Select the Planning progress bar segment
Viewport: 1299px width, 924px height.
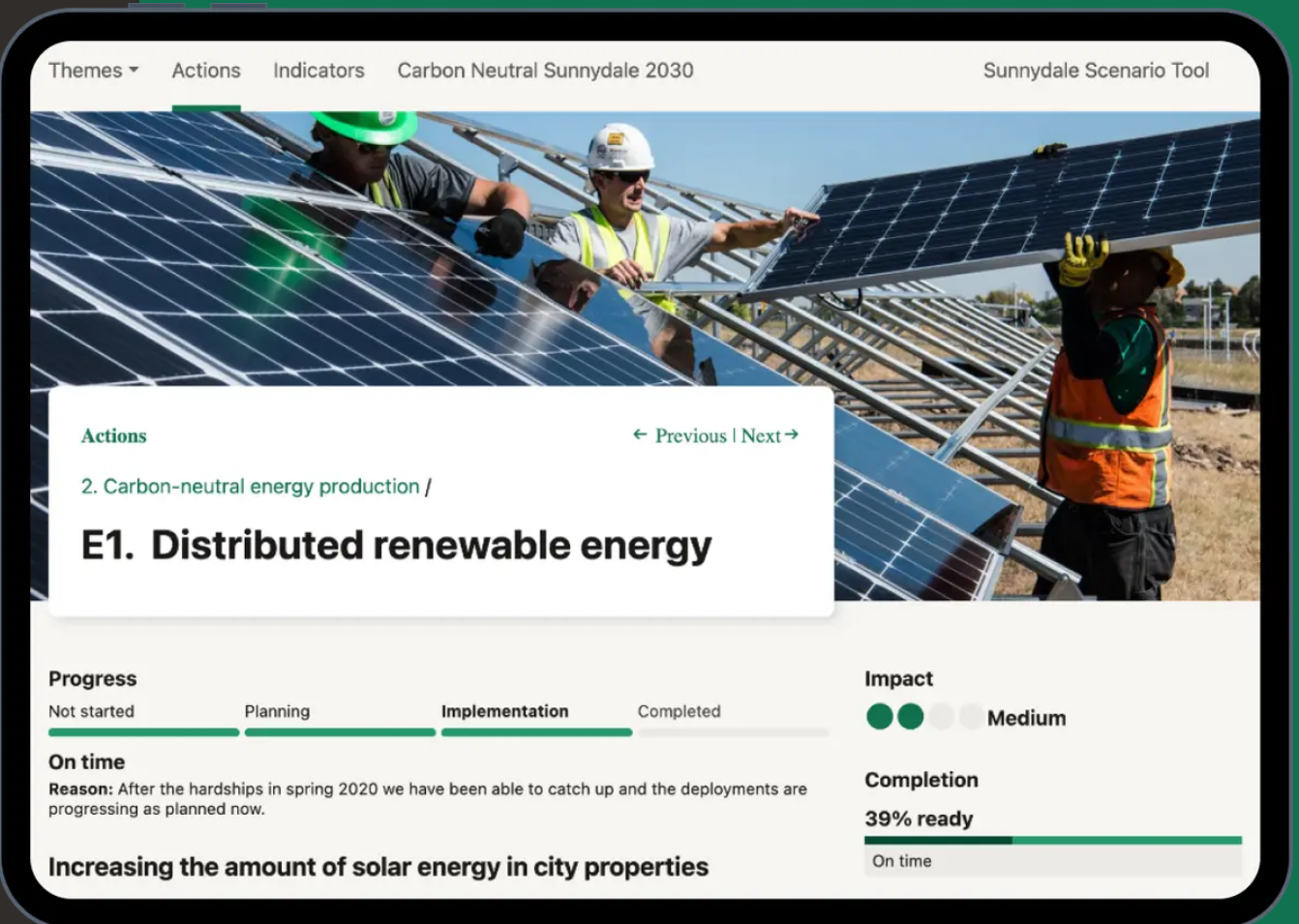click(x=340, y=732)
